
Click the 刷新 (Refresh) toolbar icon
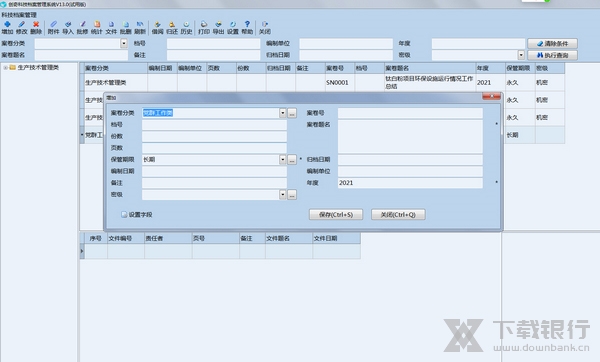click(x=140, y=28)
